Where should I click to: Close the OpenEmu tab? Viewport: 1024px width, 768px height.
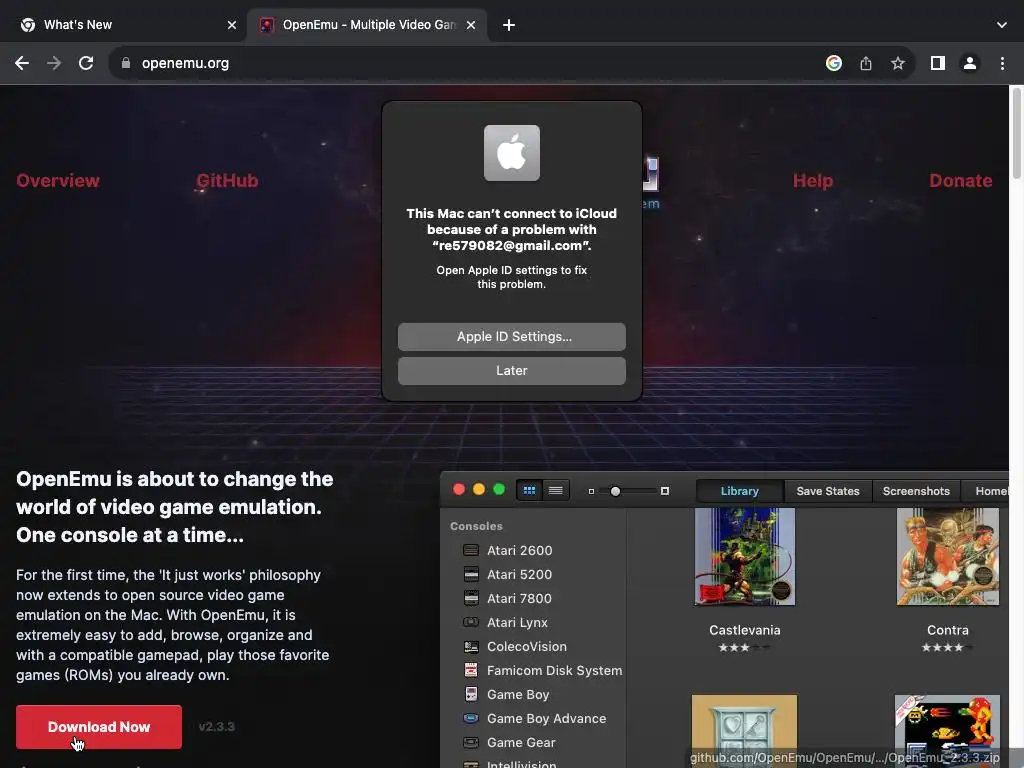471,25
